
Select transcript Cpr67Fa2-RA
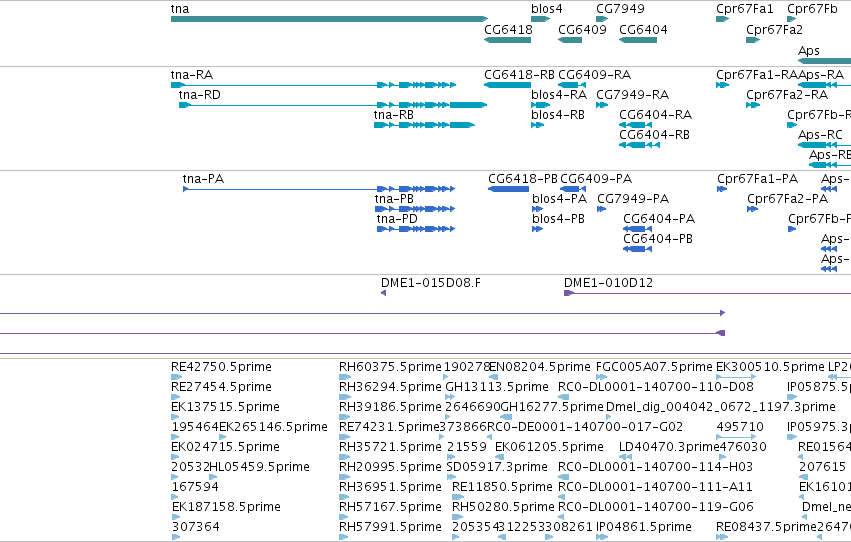[x=753, y=105]
